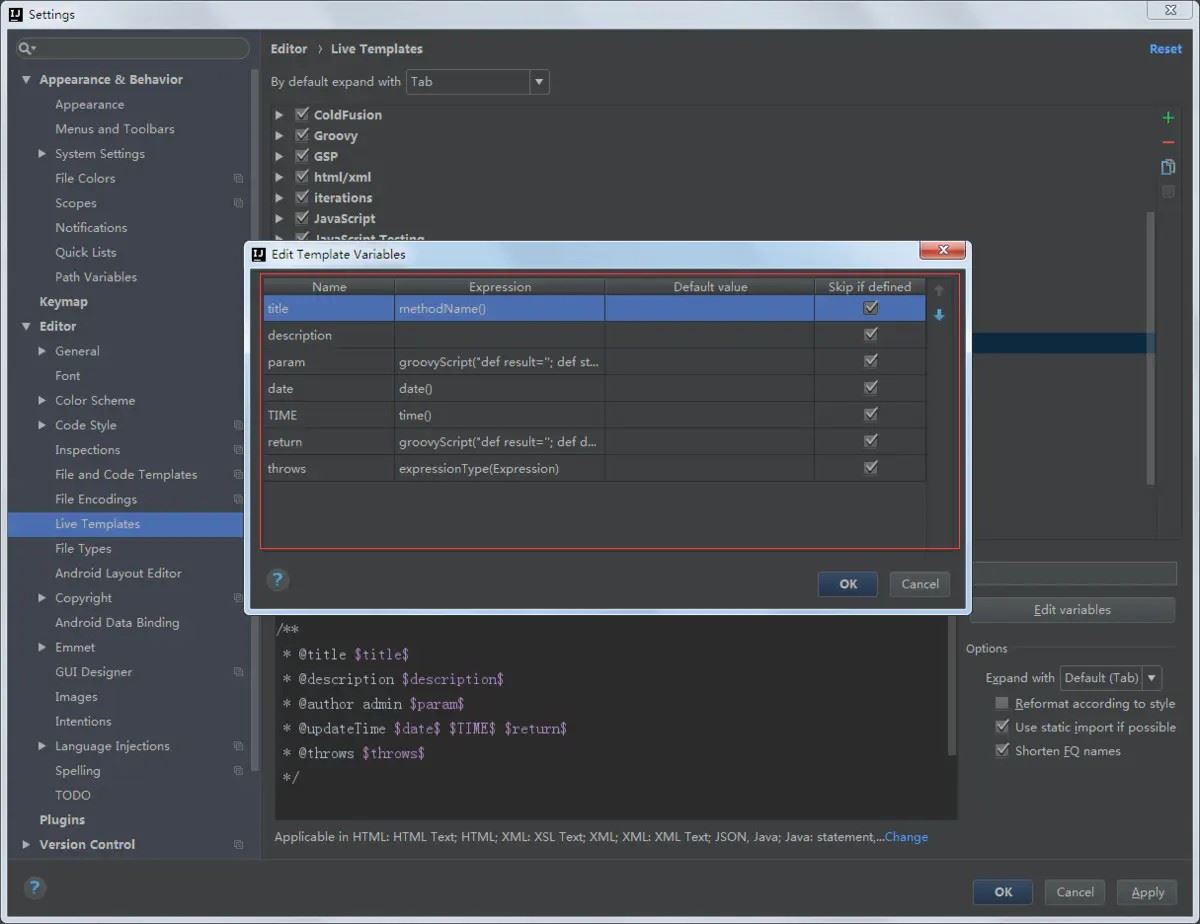Uncheck the Groovy template group checkbox
Viewport: 1200px width, 924px height.
tap(301, 136)
